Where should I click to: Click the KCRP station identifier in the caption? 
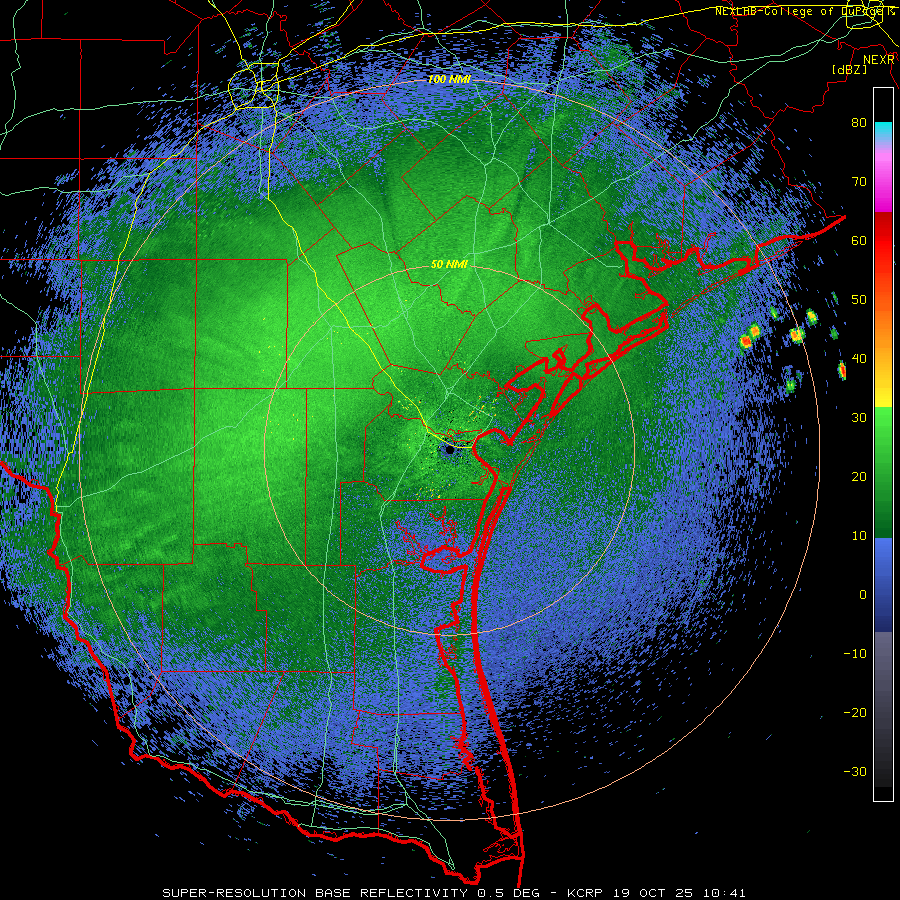(587, 893)
